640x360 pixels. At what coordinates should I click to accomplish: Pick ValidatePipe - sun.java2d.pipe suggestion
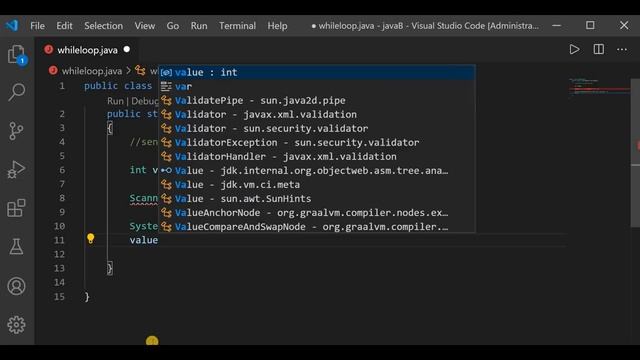[317, 100]
